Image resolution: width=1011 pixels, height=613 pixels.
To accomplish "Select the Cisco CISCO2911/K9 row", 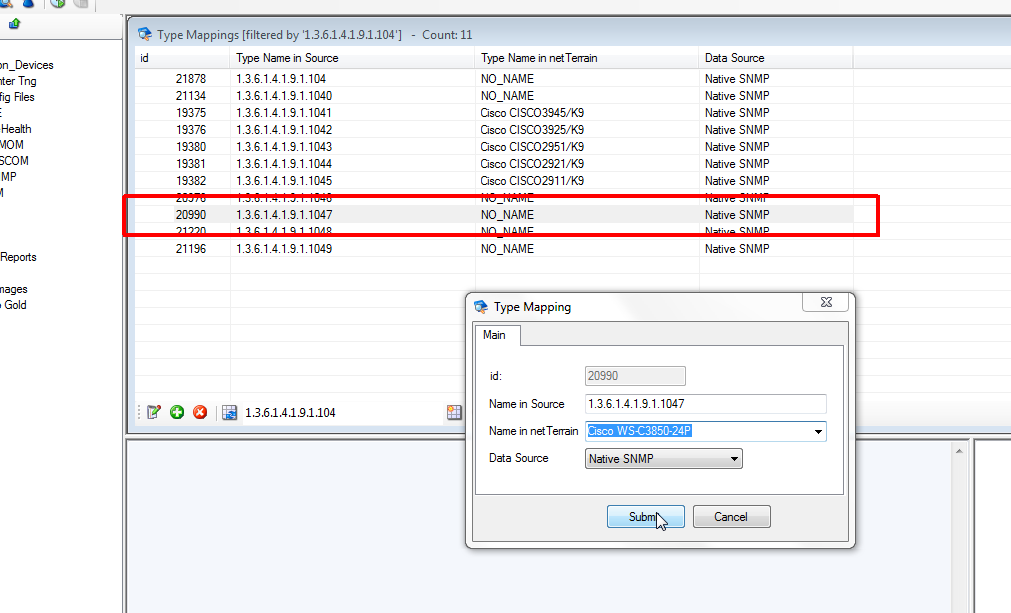I will click(x=531, y=181).
